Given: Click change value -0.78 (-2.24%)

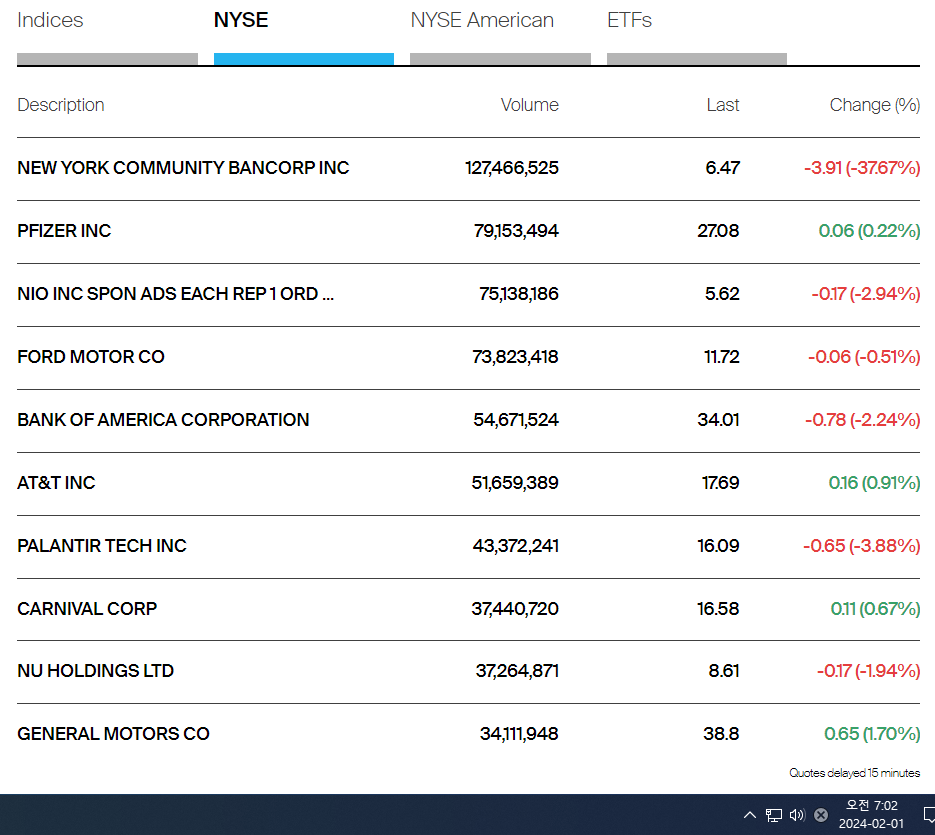Looking at the screenshot, I should 862,420.
